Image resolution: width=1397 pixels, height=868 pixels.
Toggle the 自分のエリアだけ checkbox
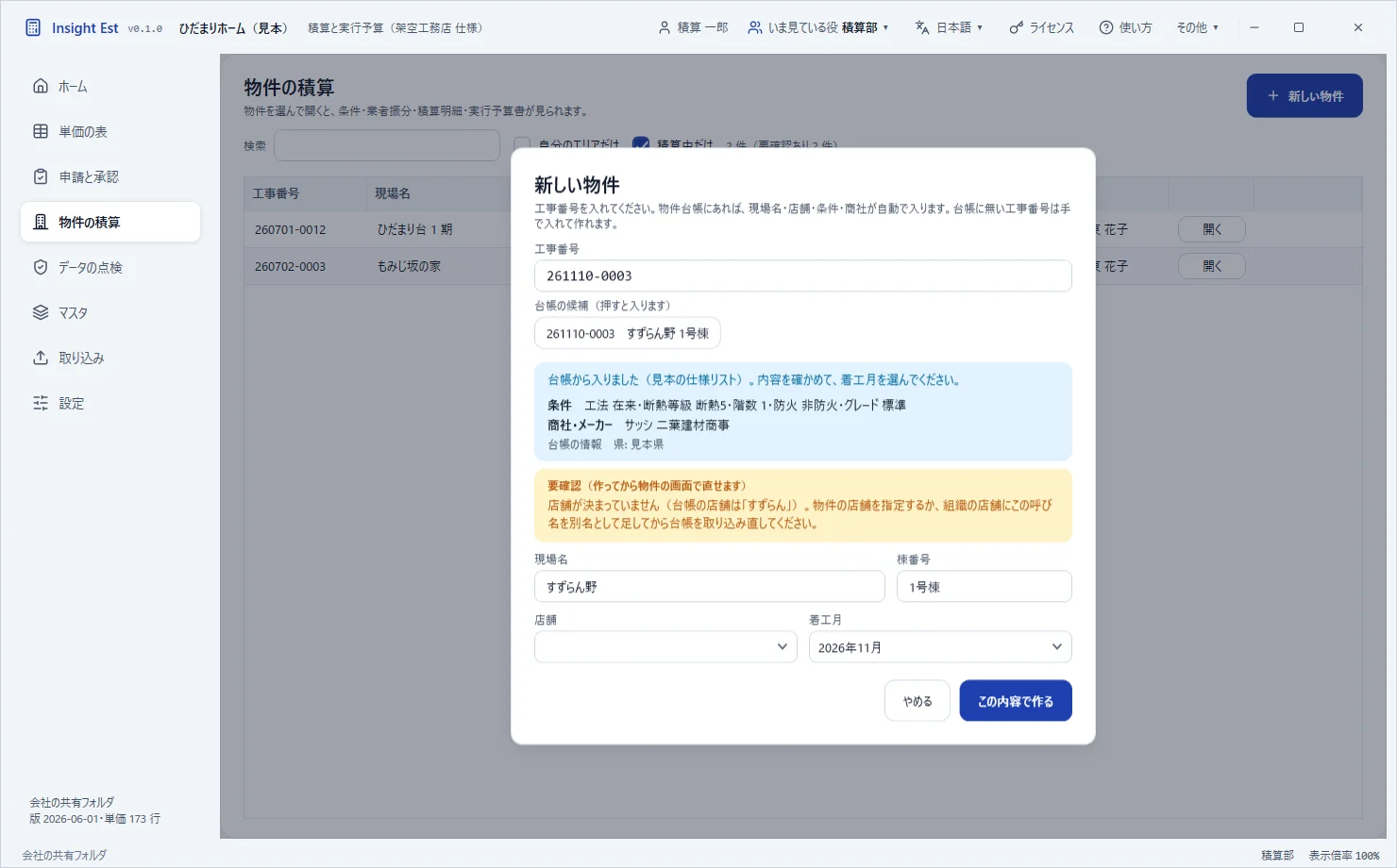coord(522,144)
